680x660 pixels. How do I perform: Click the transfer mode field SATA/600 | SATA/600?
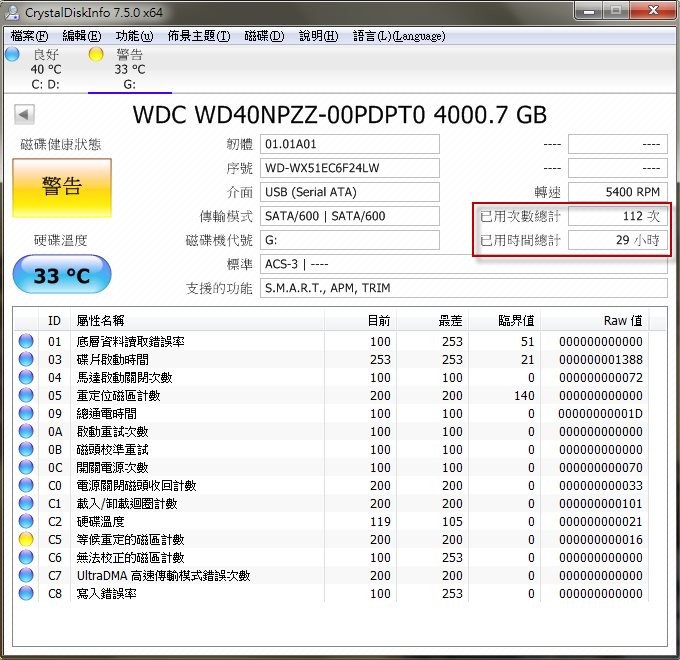350,216
